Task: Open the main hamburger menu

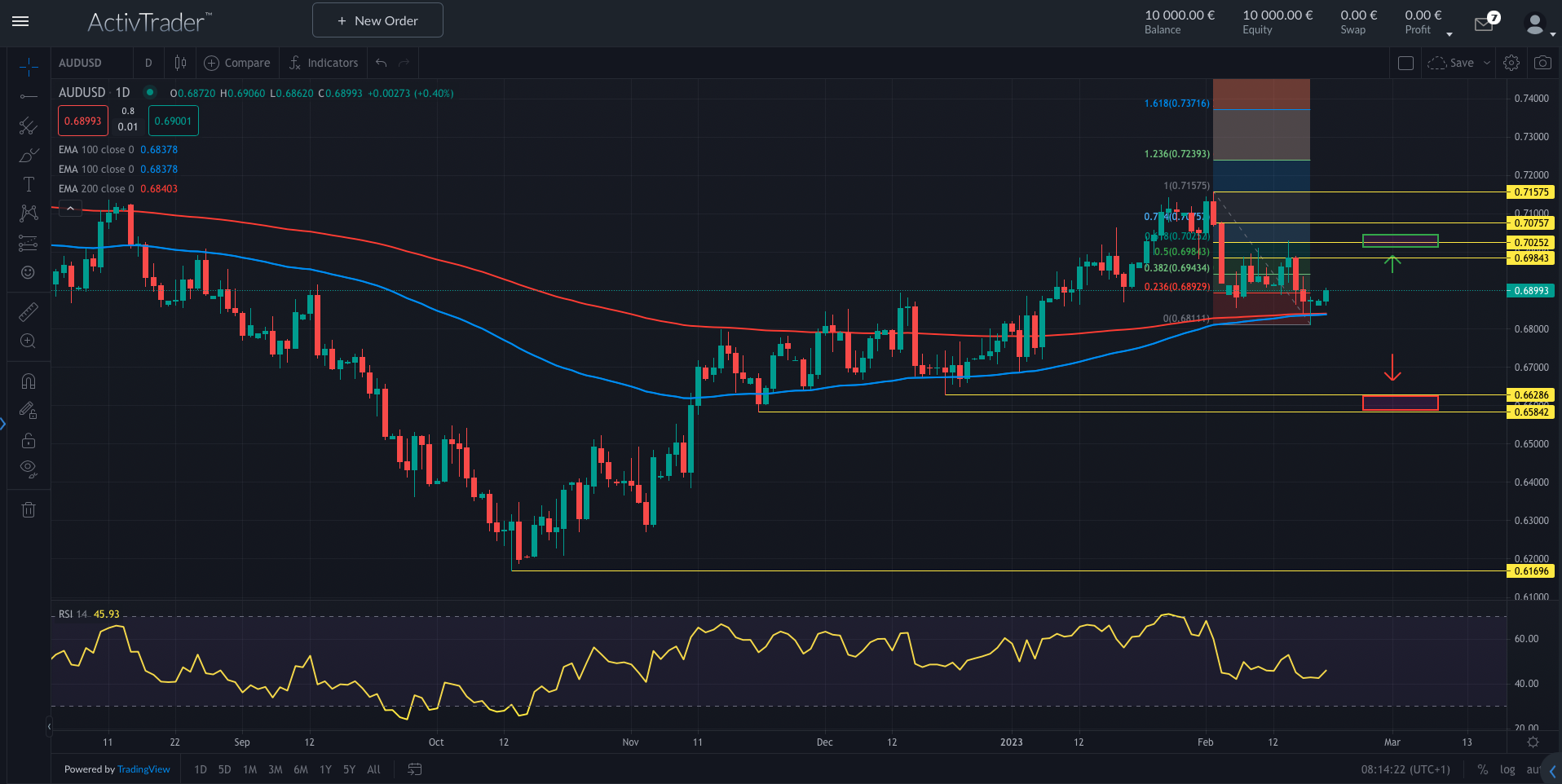Action: tap(20, 22)
